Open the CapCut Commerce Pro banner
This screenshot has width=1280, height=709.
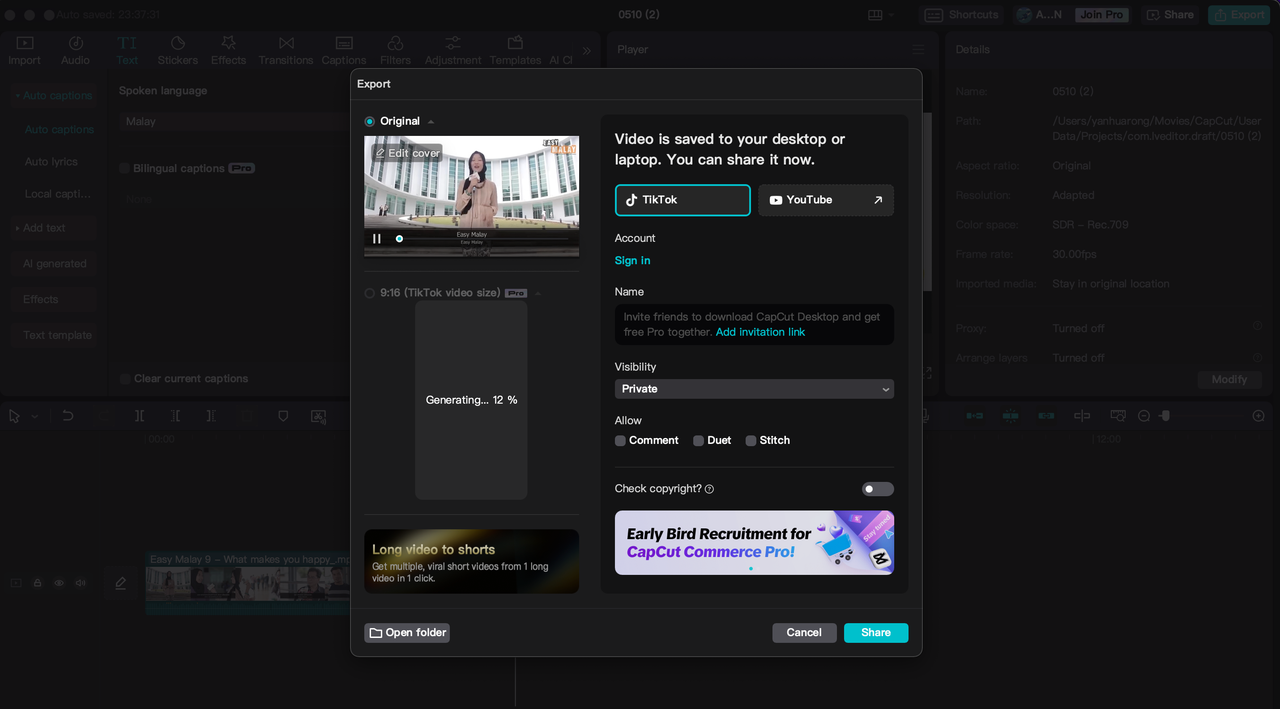coord(754,543)
